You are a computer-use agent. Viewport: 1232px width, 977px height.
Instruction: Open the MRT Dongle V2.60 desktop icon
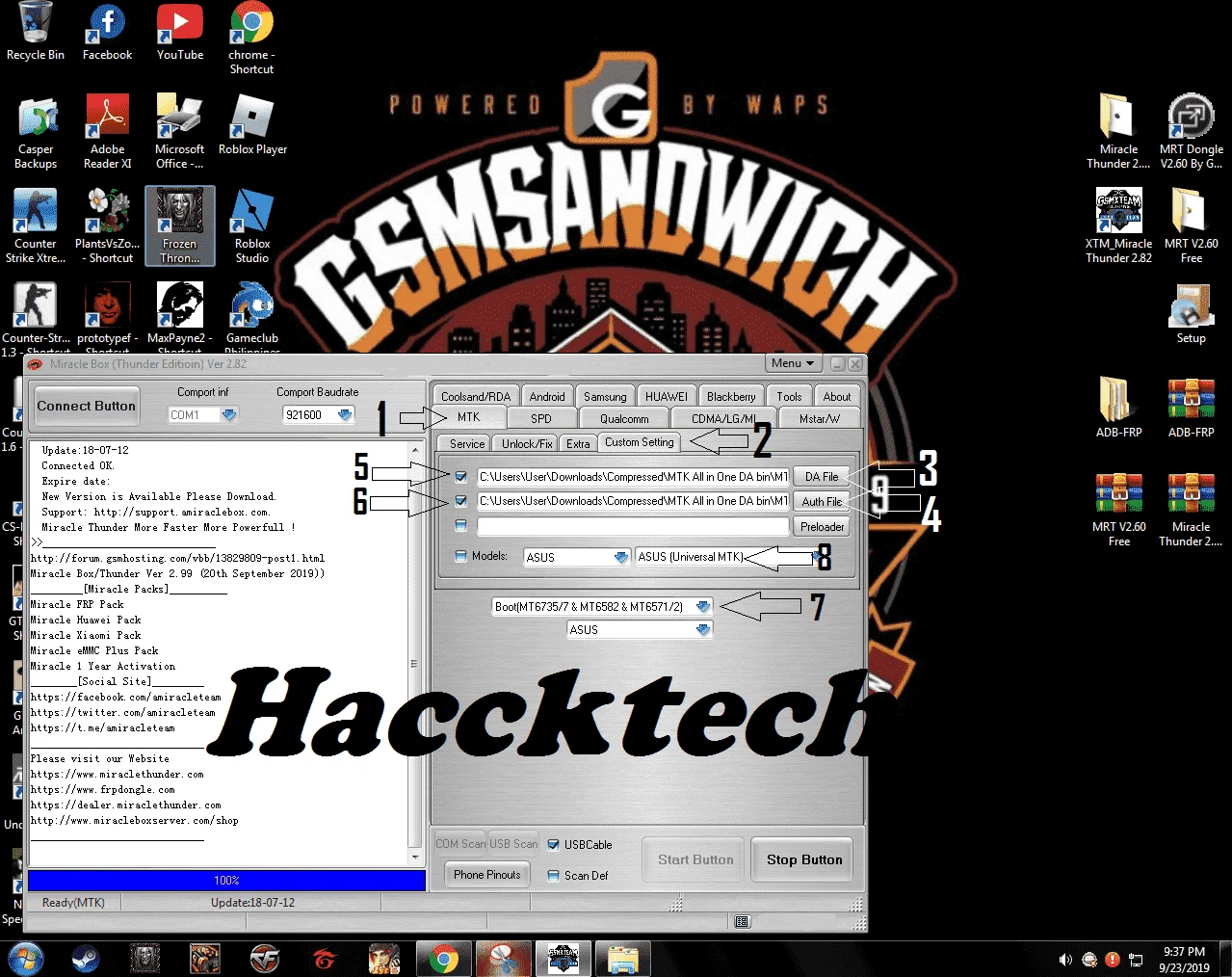(x=1191, y=133)
